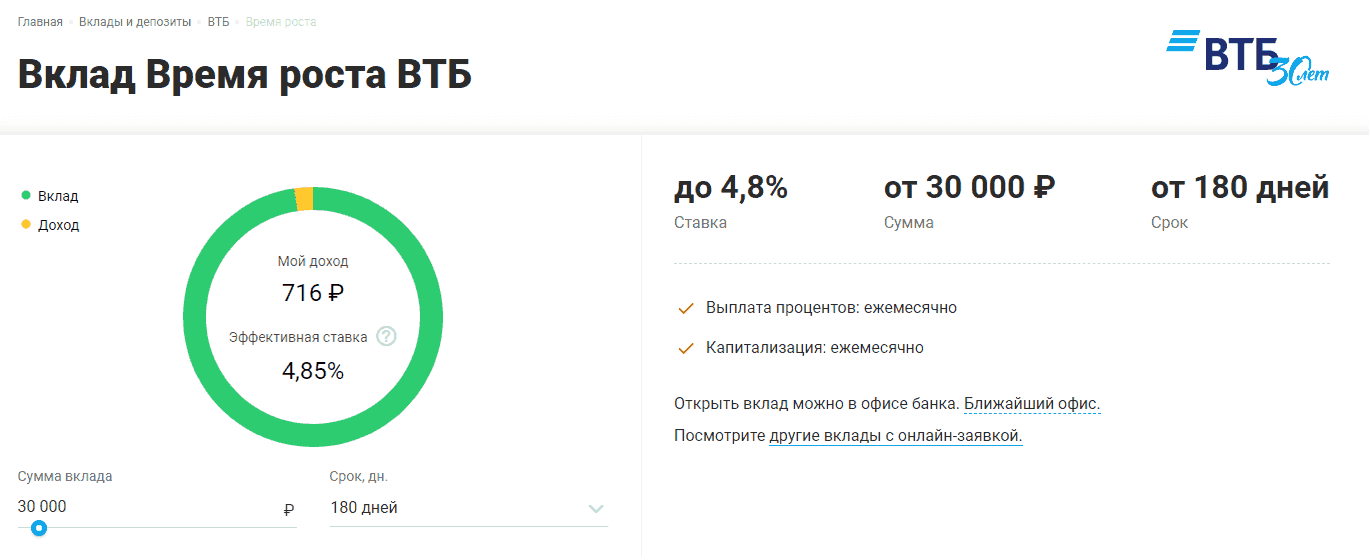
Task: Click the checkmark beside Выплата процентов
Action: pyautogui.click(x=686, y=309)
